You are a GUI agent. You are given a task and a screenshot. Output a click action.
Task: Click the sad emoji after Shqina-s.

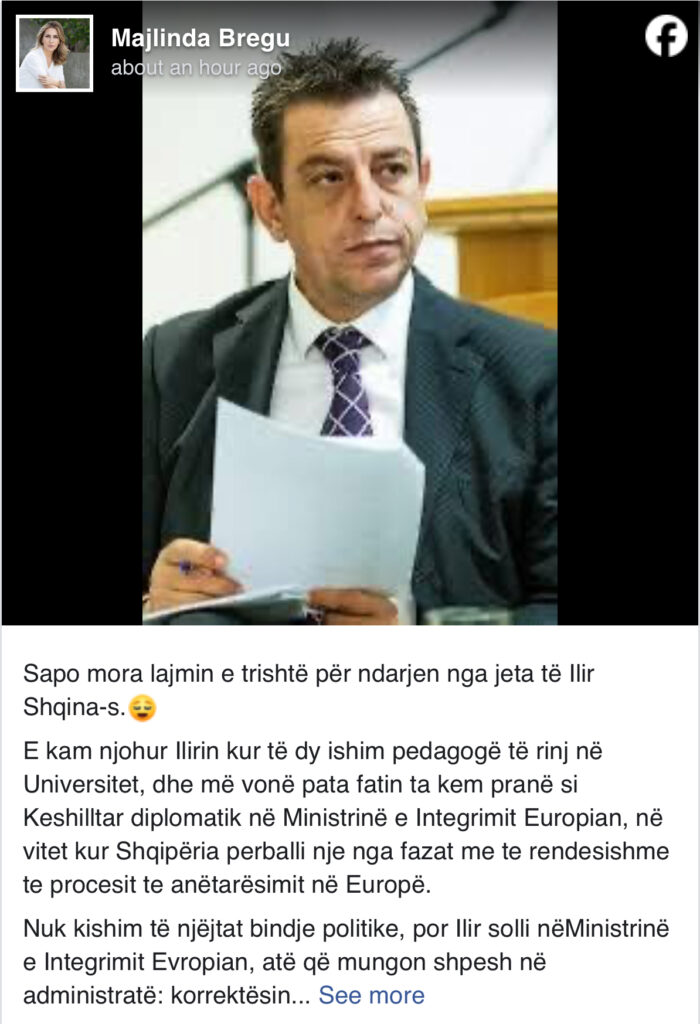coord(142,708)
